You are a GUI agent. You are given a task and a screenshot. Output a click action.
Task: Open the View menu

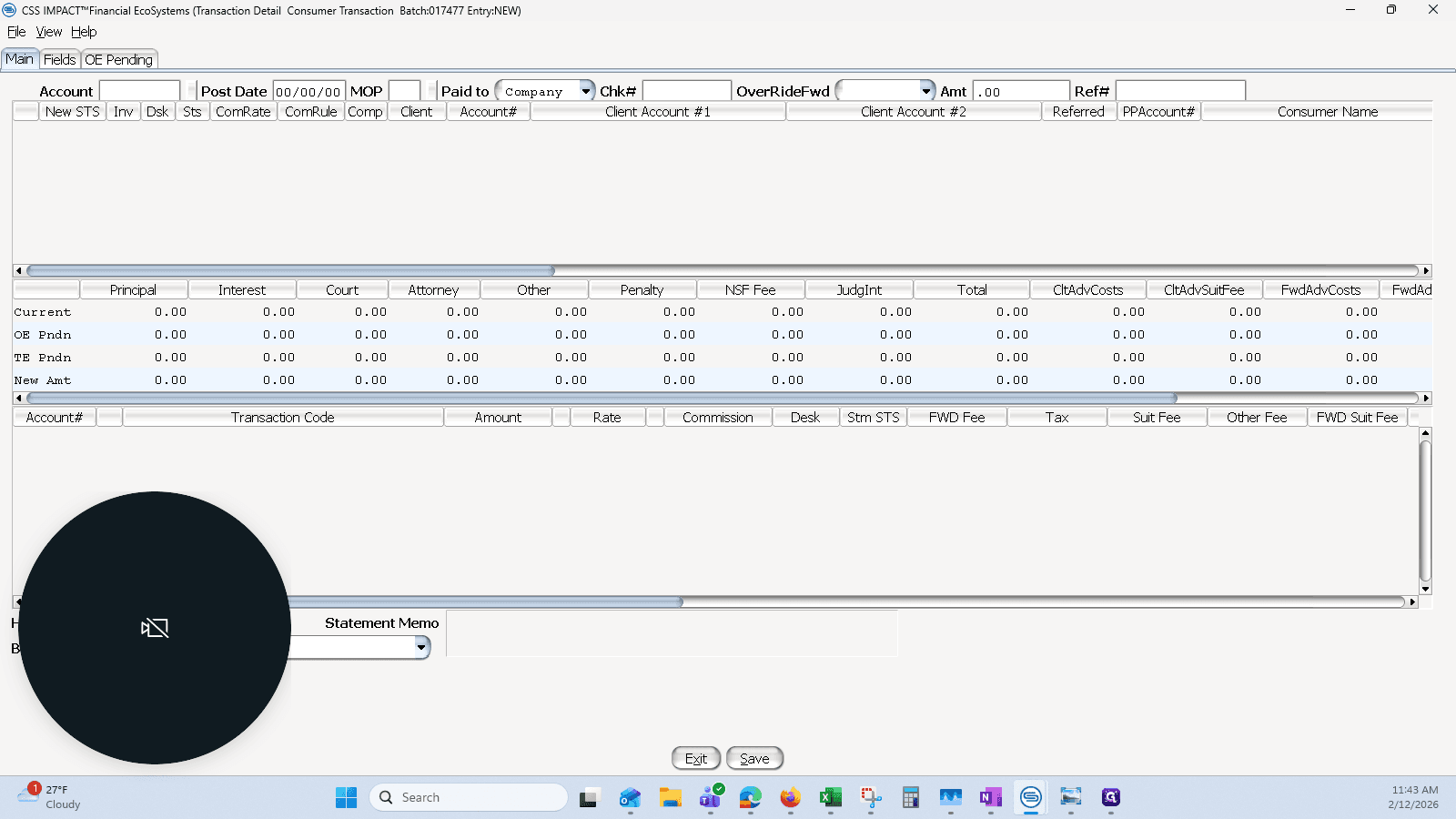pyautogui.click(x=49, y=32)
